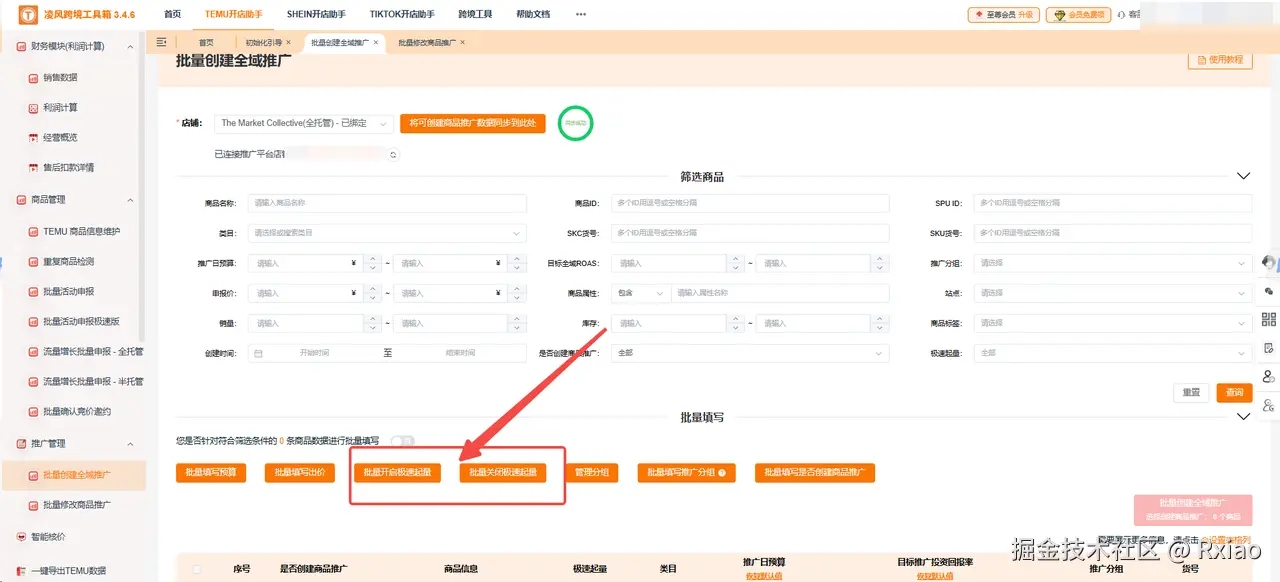Click into the 商品ID input field
Screen dimensions: 1280x582
pyautogui.click(x=750, y=203)
